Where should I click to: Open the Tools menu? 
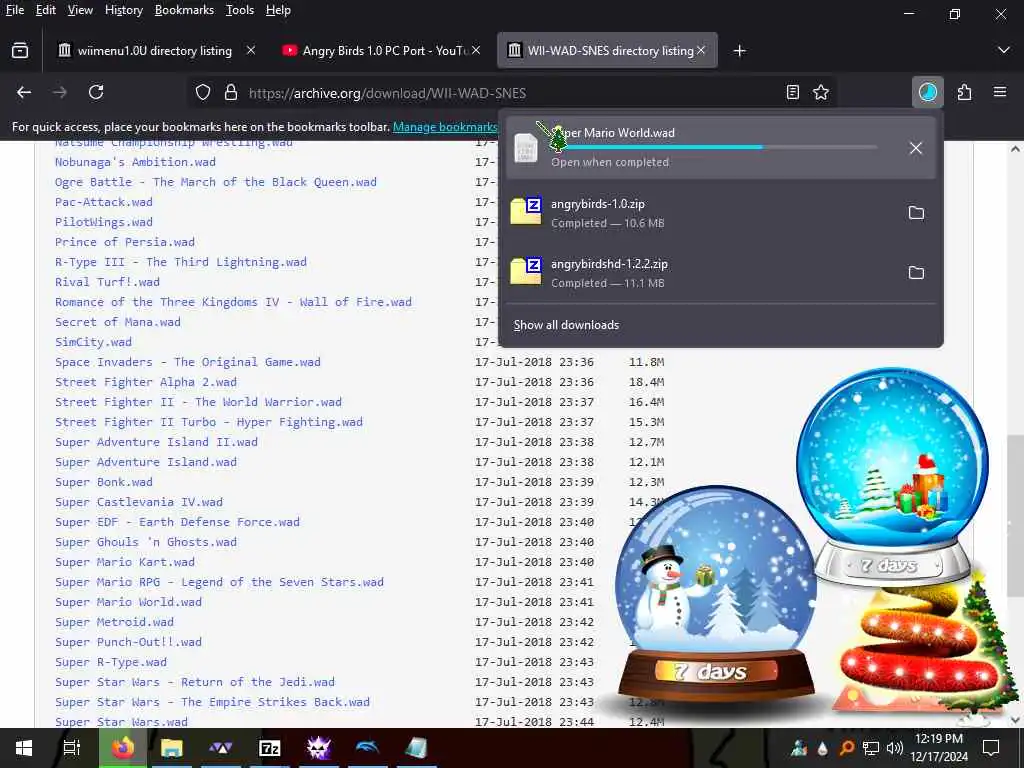click(240, 10)
